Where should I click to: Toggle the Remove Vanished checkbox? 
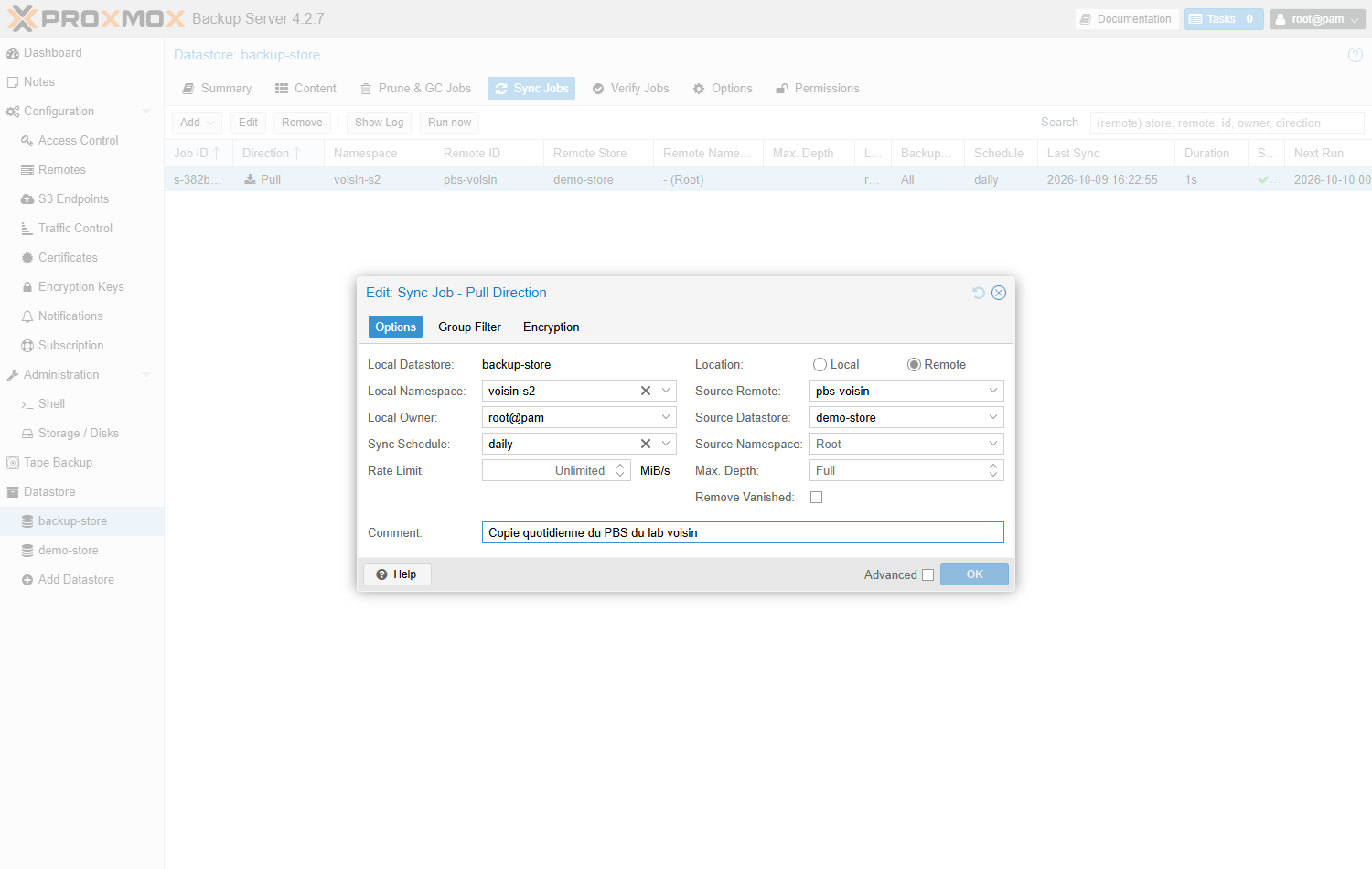point(817,498)
